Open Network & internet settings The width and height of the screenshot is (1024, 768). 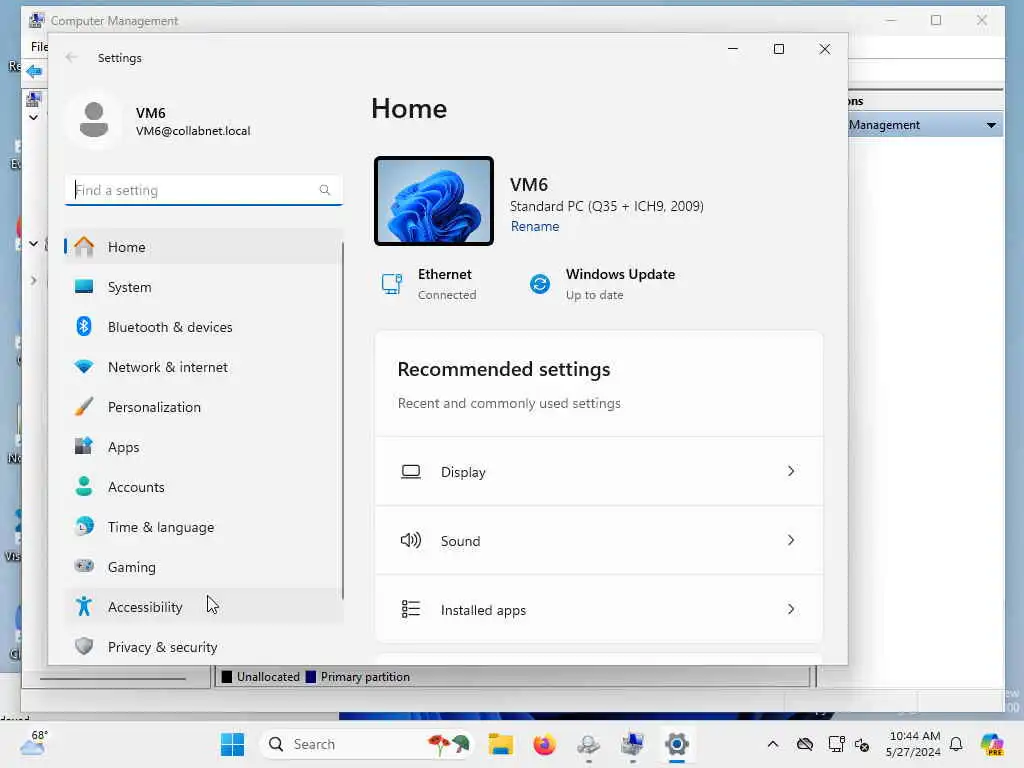pyautogui.click(x=203, y=367)
